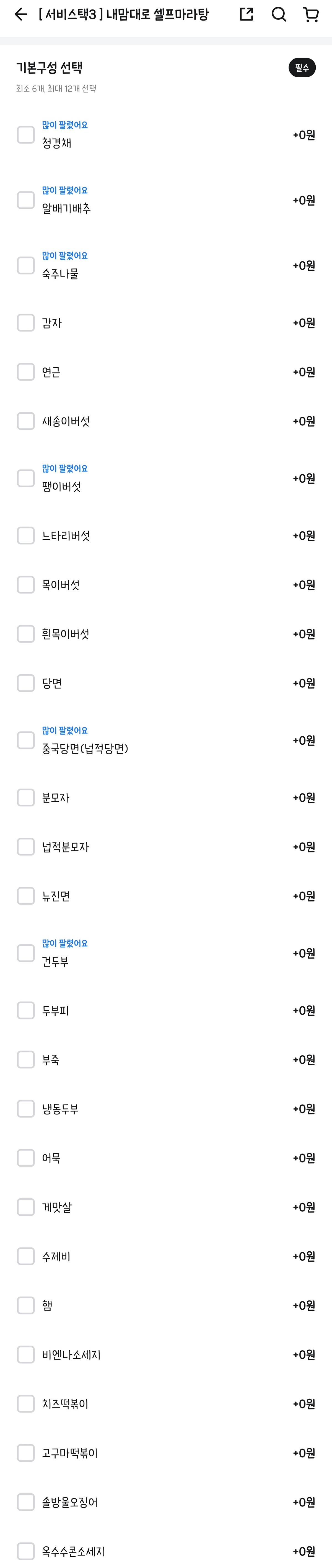Tick the 치즈떡볶이 checkbox

[25, 1404]
